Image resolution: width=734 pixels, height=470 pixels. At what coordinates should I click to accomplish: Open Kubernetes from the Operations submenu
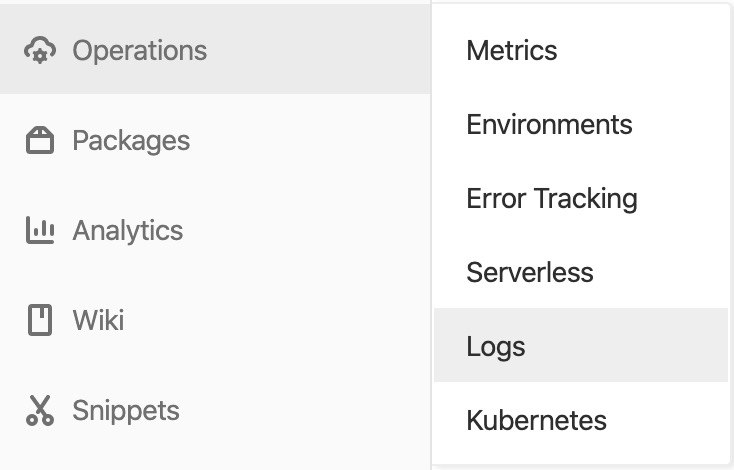click(536, 420)
